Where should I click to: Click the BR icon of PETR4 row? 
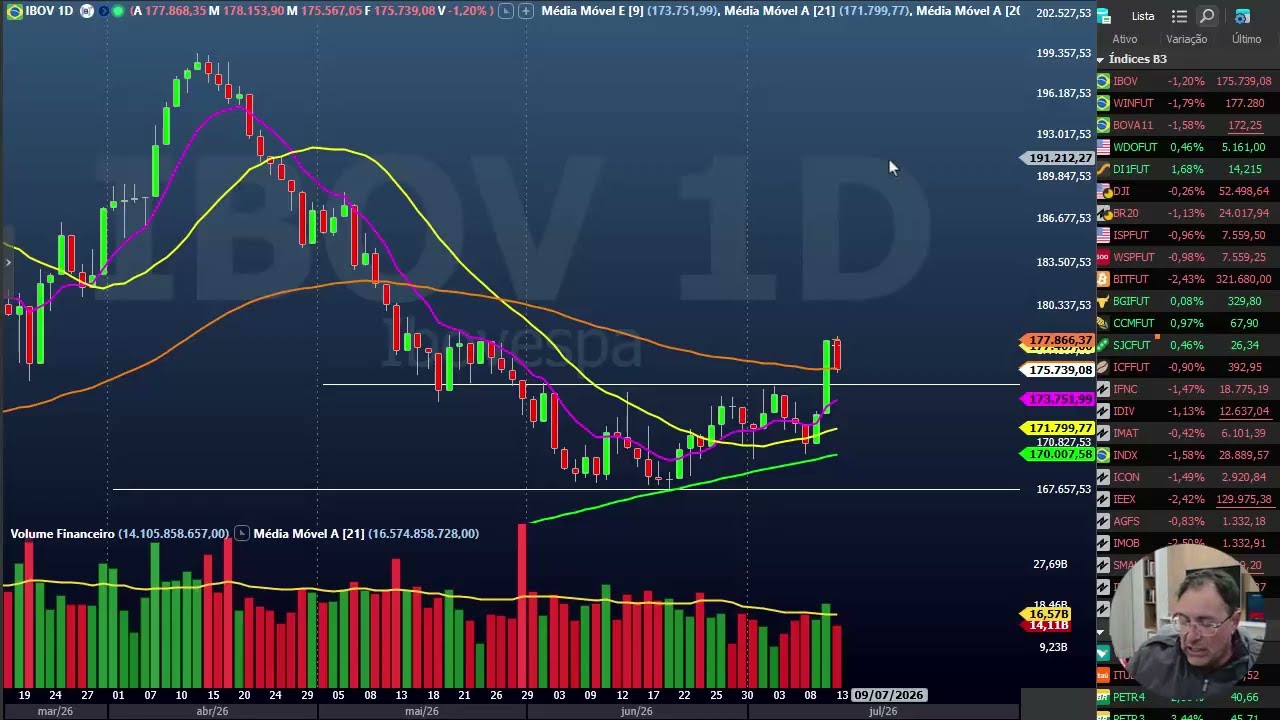click(x=1103, y=697)
